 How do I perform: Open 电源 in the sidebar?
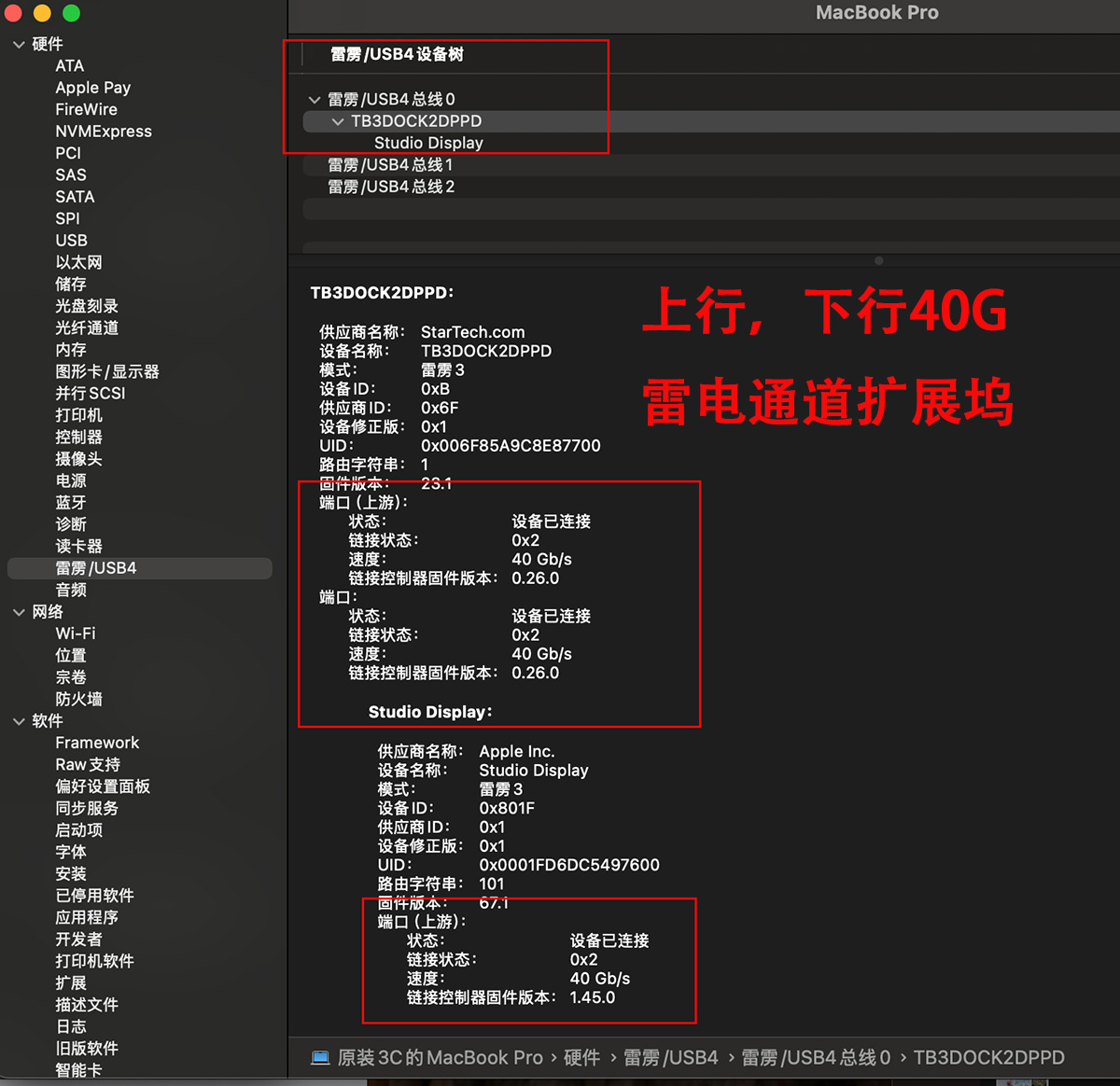coord(71,480)
